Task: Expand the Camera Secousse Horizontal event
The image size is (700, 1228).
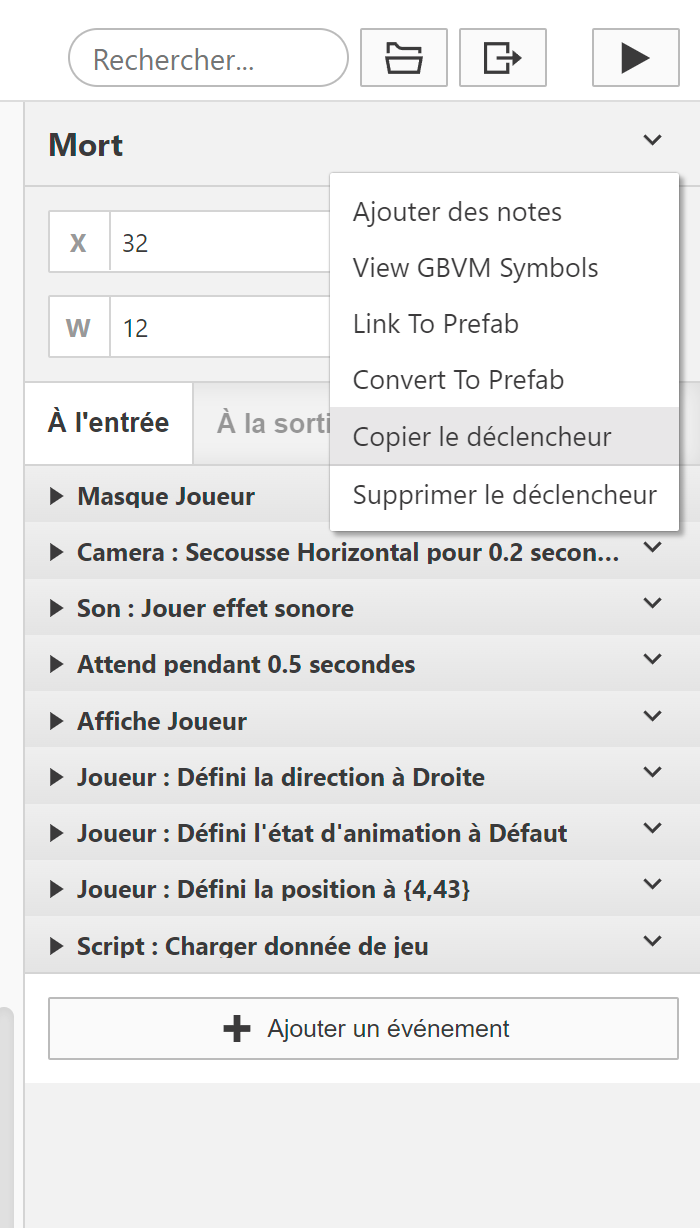Action: click(x=57, y=552)
